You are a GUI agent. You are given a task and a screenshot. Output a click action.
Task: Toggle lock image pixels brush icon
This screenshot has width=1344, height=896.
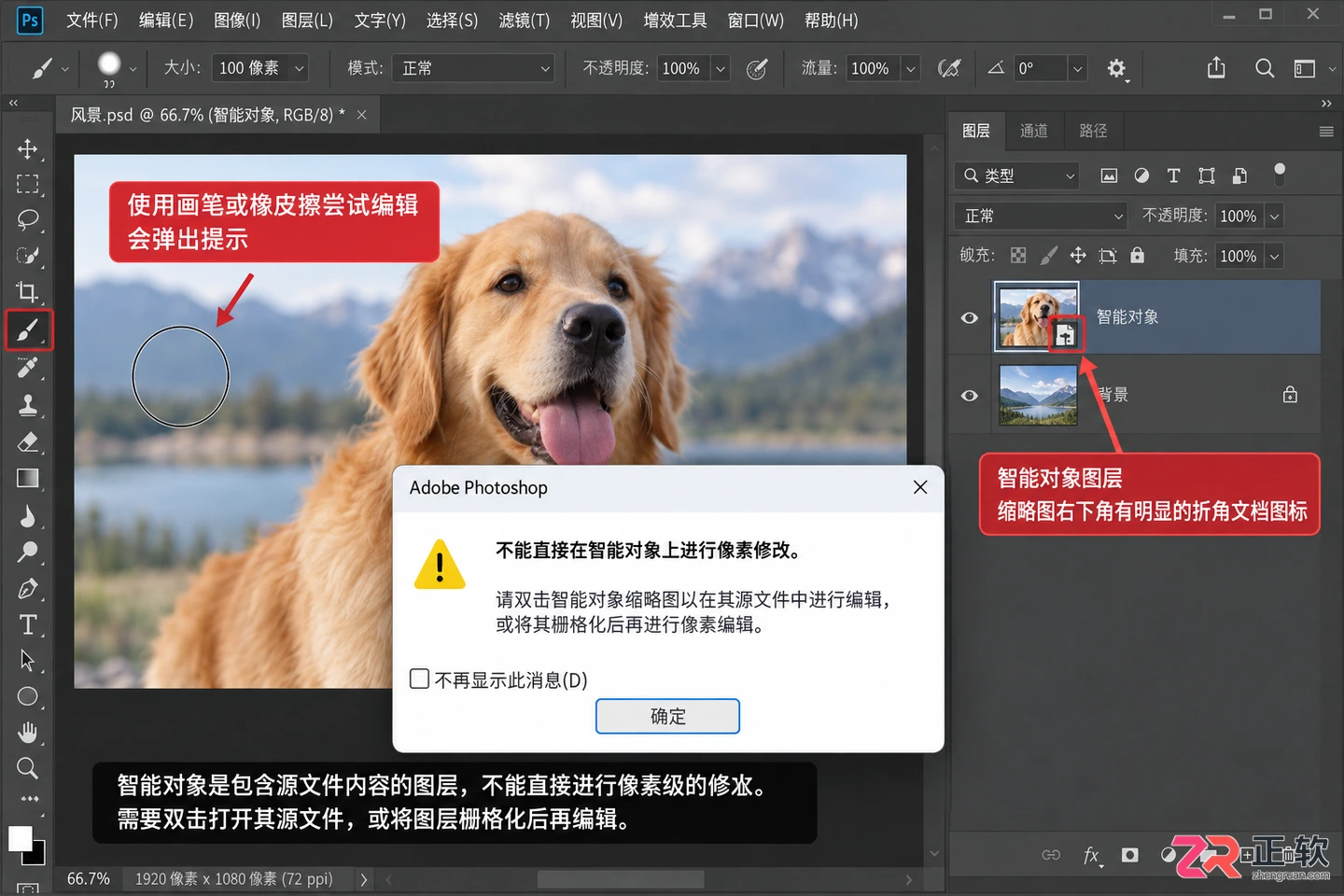coord(1049,256)
